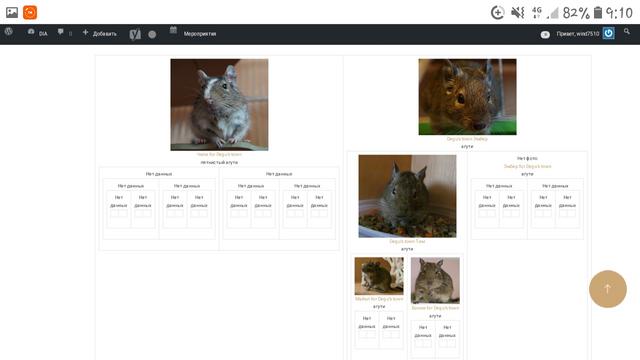Click the blue user avatar icon
Screen dimensions: 640x360
[609, 33]
